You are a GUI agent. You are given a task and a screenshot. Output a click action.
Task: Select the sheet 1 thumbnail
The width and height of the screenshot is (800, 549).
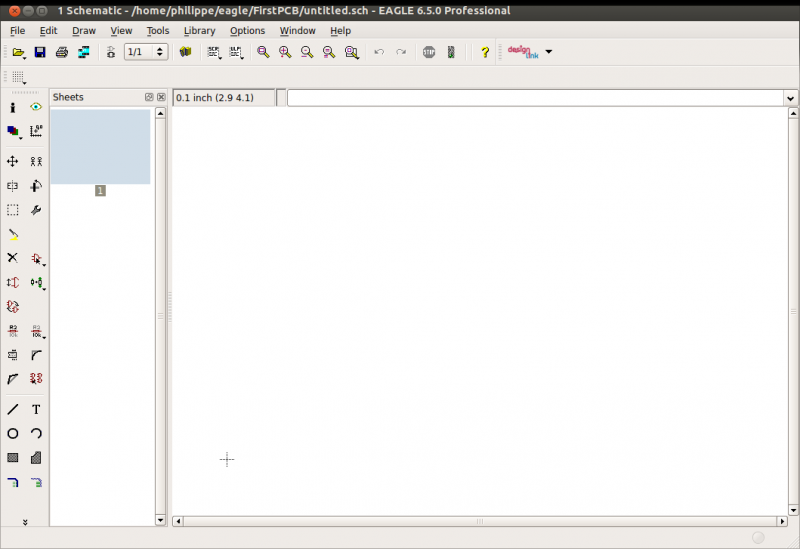click(x=100, y=147)
